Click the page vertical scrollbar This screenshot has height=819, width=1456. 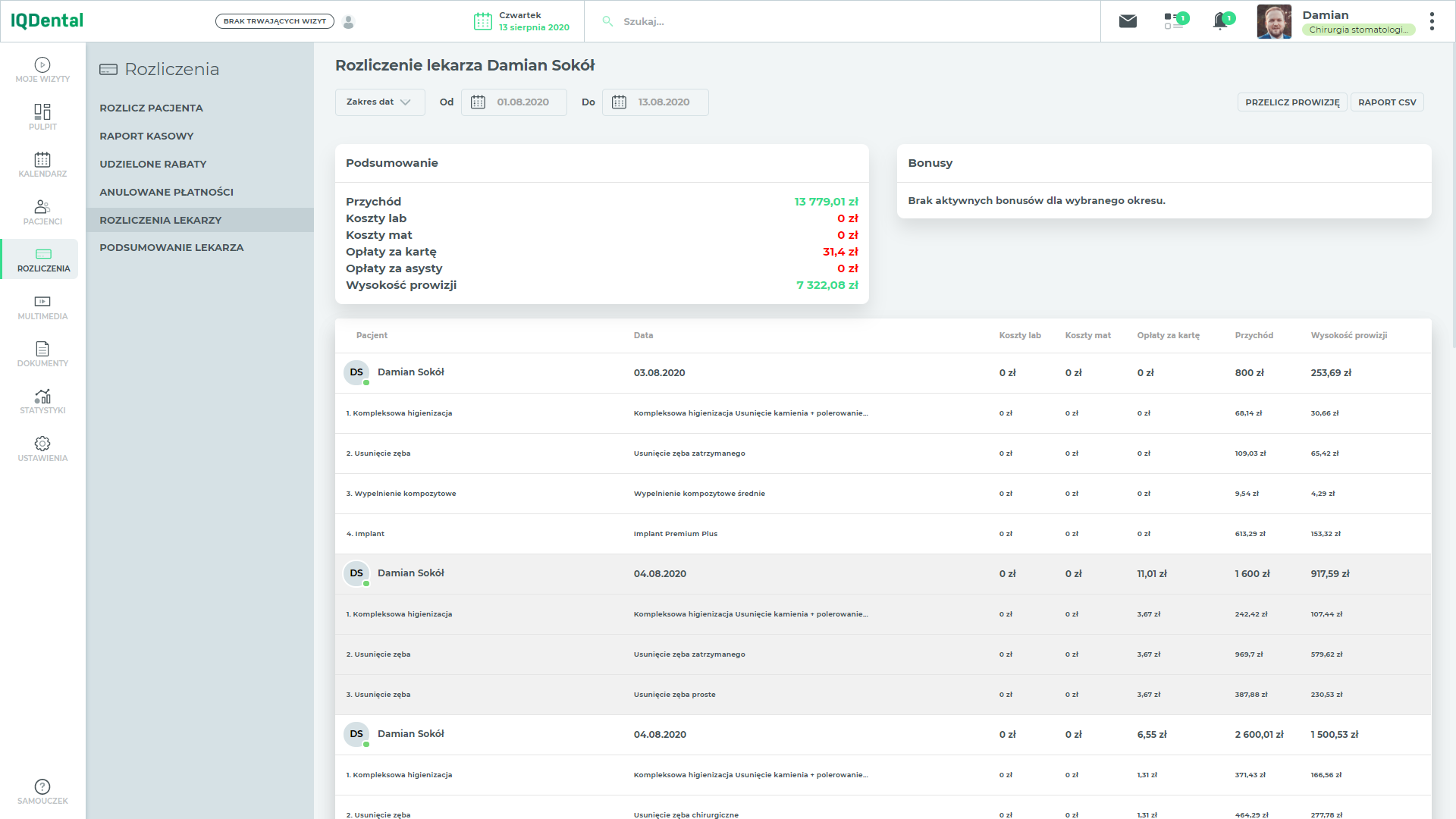coord(1452,196)
